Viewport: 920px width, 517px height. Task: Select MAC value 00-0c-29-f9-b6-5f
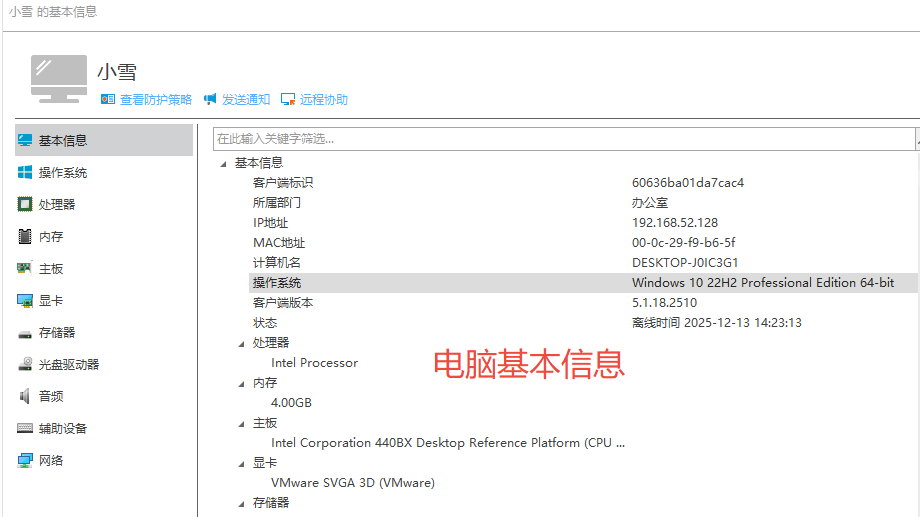tap(684, 242)
